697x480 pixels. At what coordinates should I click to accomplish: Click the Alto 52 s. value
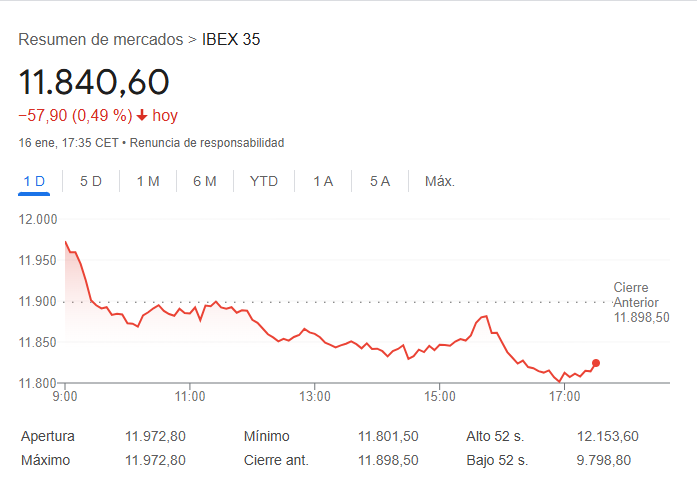607,436
